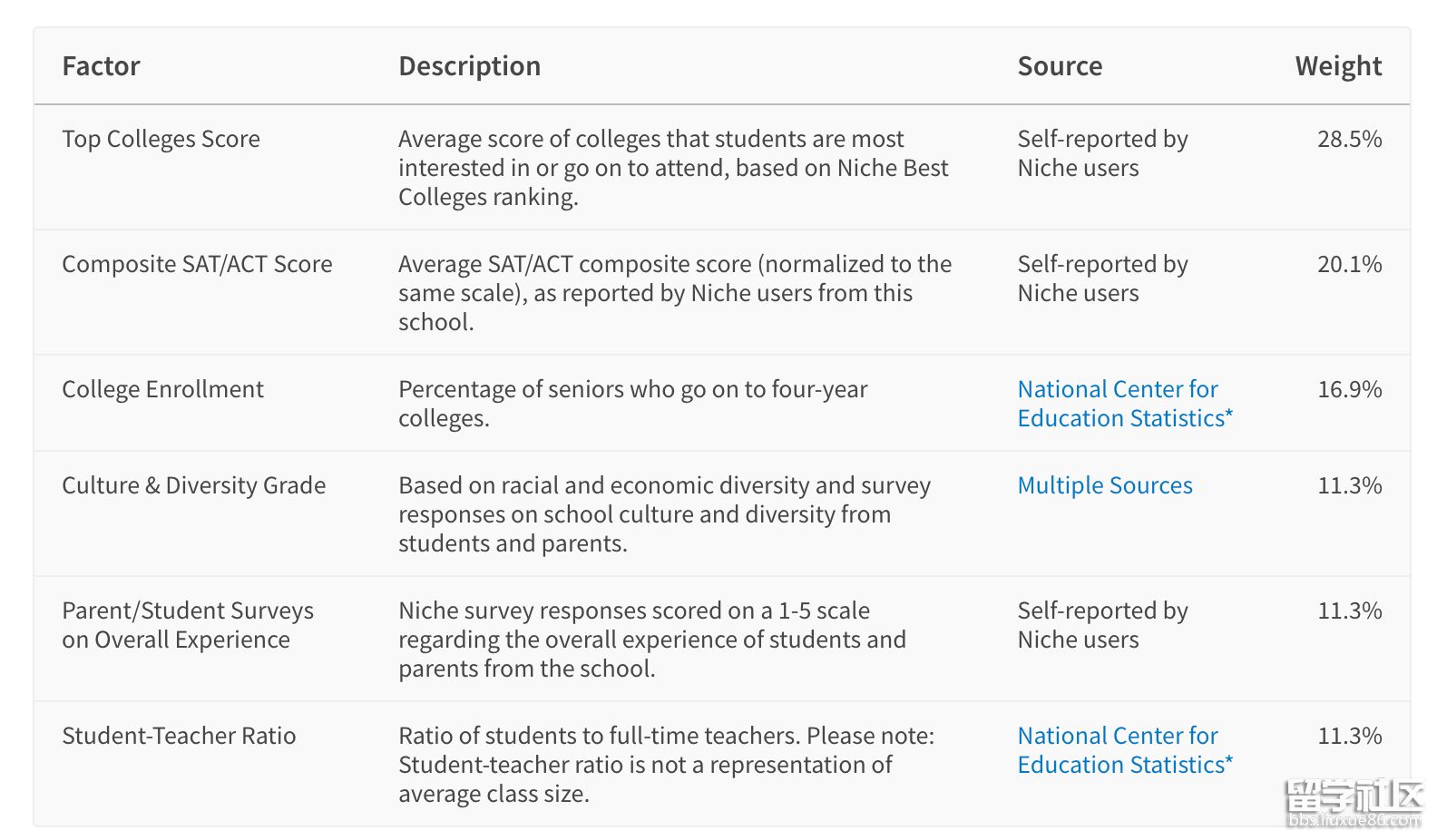
Task: Select the College Enrollment factor cell
Action: tap(162, 389)
